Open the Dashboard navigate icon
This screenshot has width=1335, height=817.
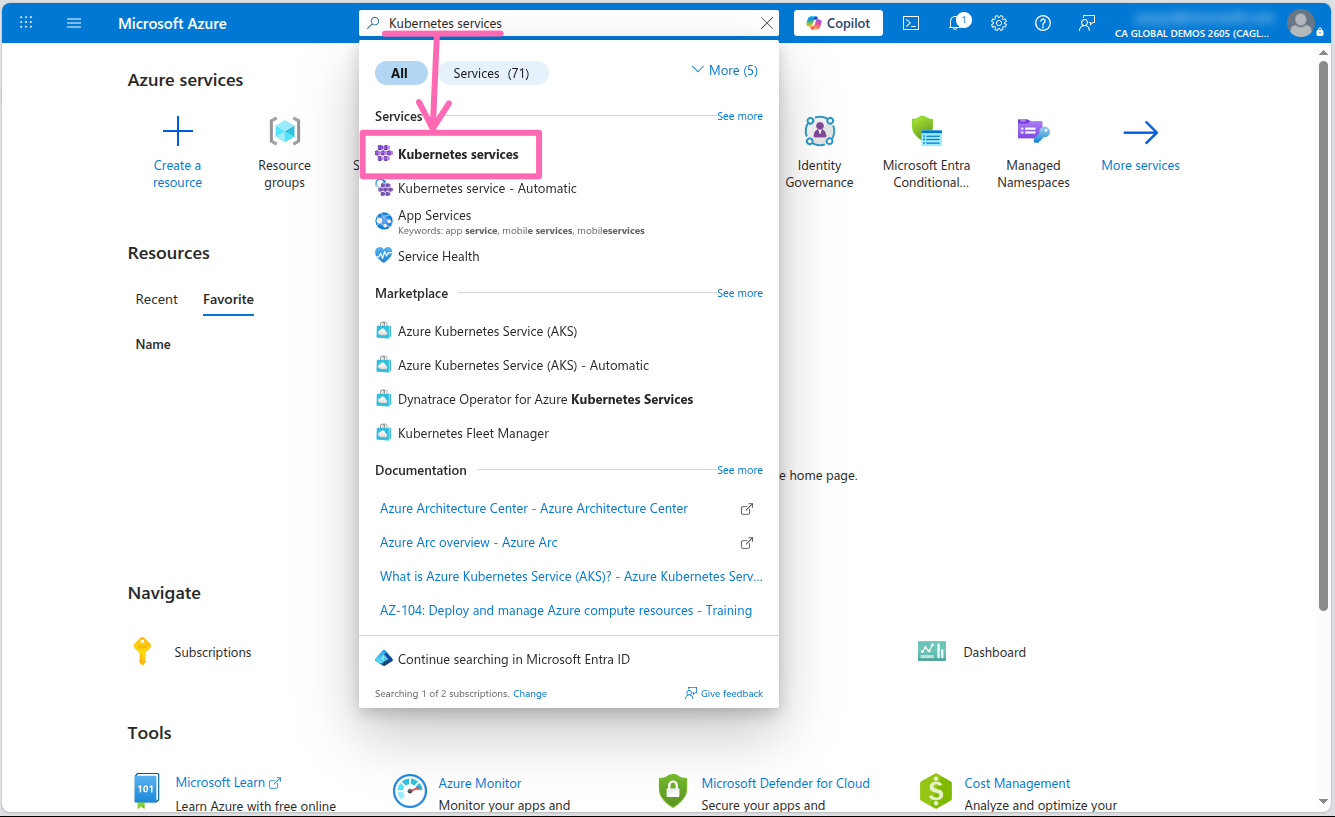point(932,651)
